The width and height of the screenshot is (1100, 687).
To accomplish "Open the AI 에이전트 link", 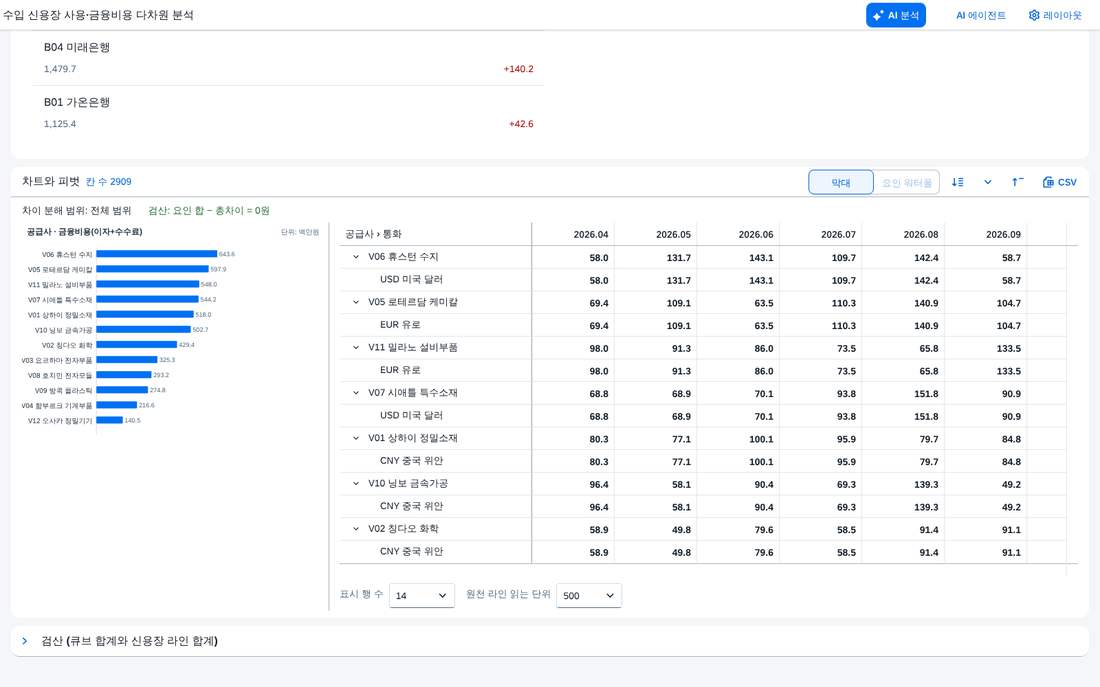I will (x=981, y=15).
